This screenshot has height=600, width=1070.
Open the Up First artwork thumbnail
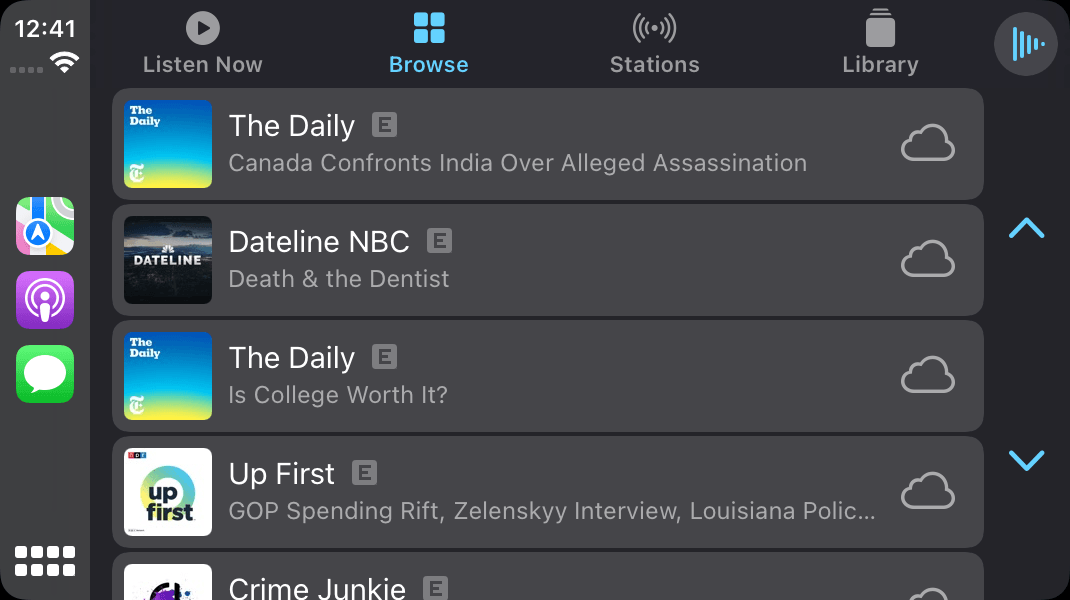pos(168,492)
